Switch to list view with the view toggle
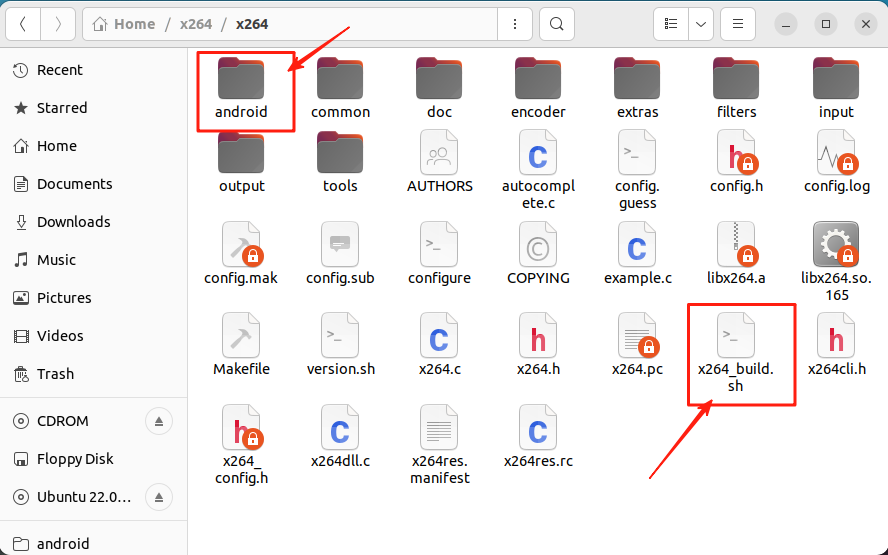 pos(671,24)
